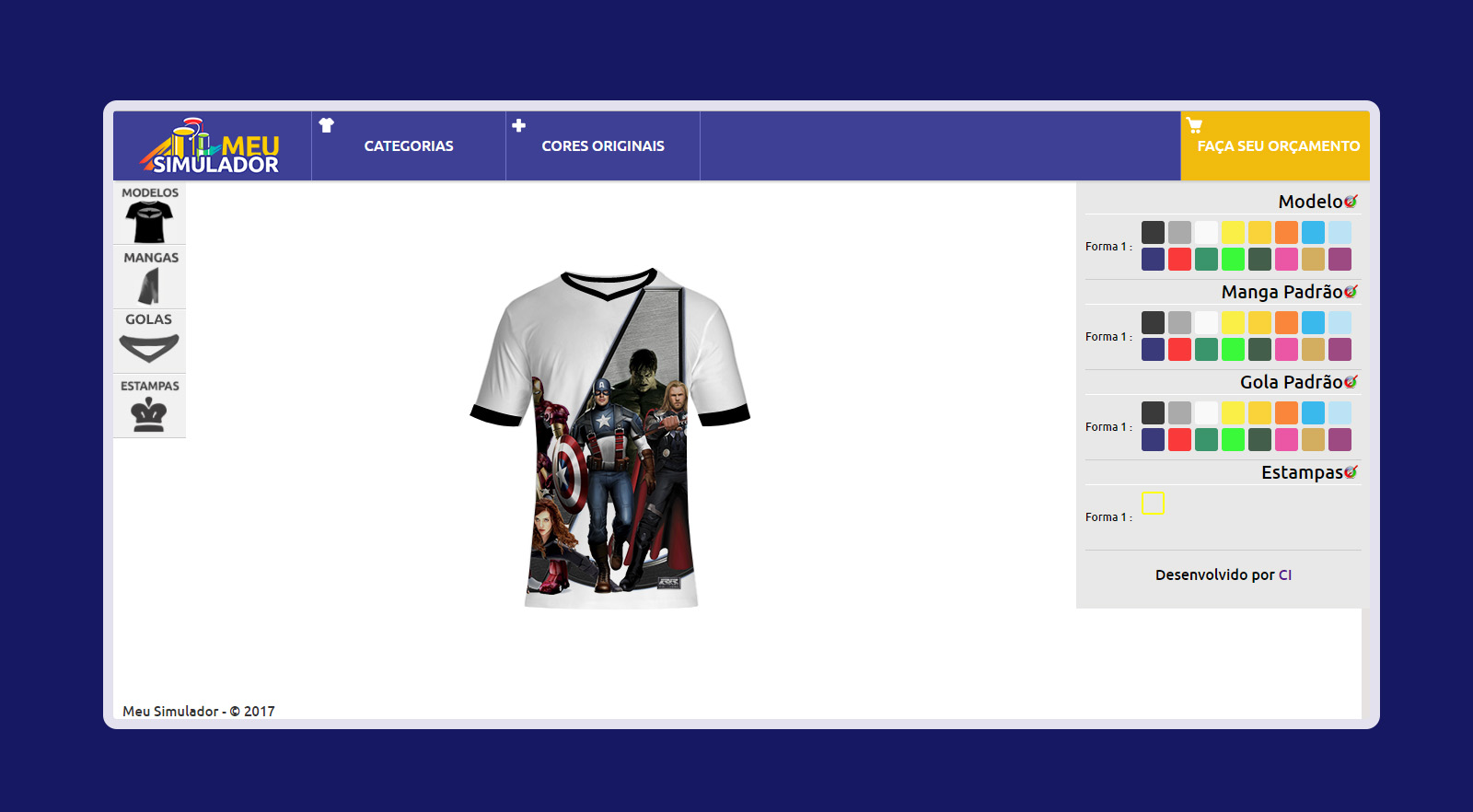1473x812 pixels.
Task: Pick white swatch under Modelo
Action: pyautogui.click(x=1206, y=232)
